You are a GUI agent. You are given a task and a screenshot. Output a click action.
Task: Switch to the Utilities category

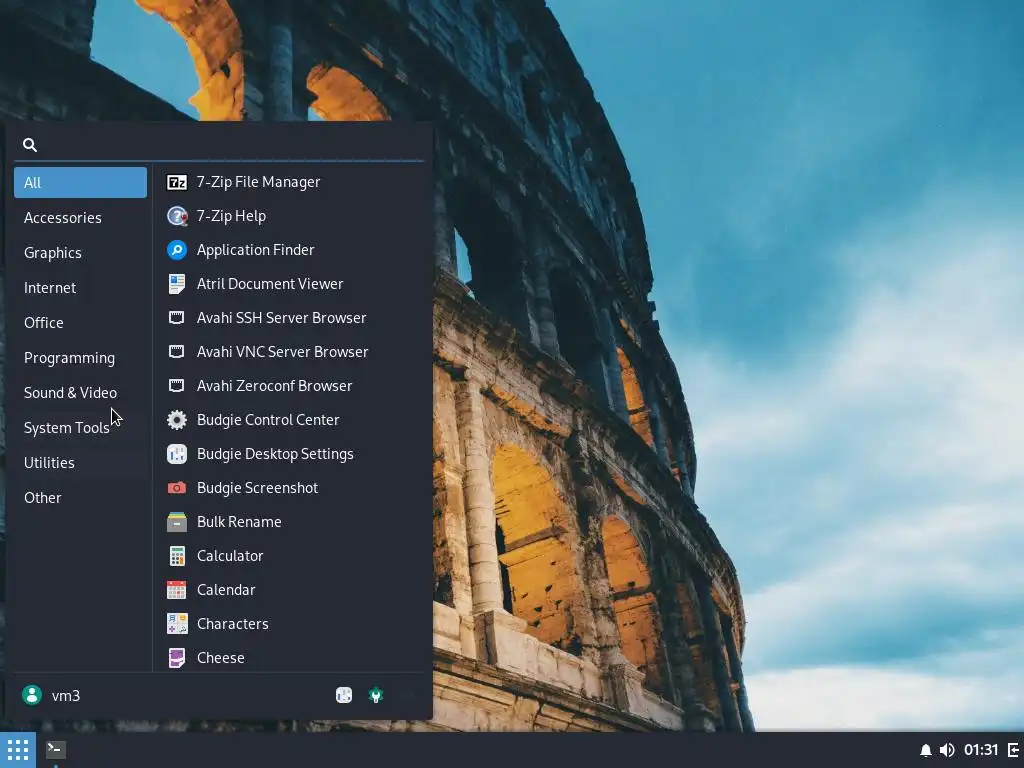(80, 462)
